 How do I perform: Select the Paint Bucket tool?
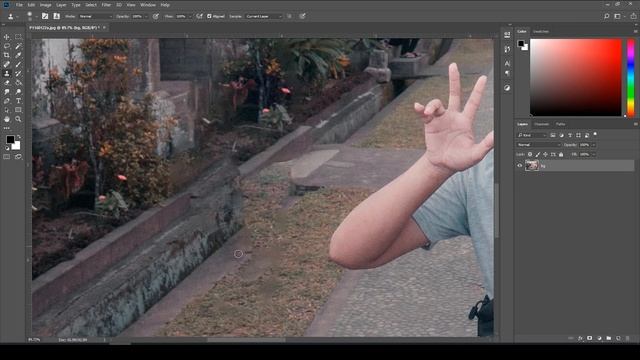coord(18,82)
